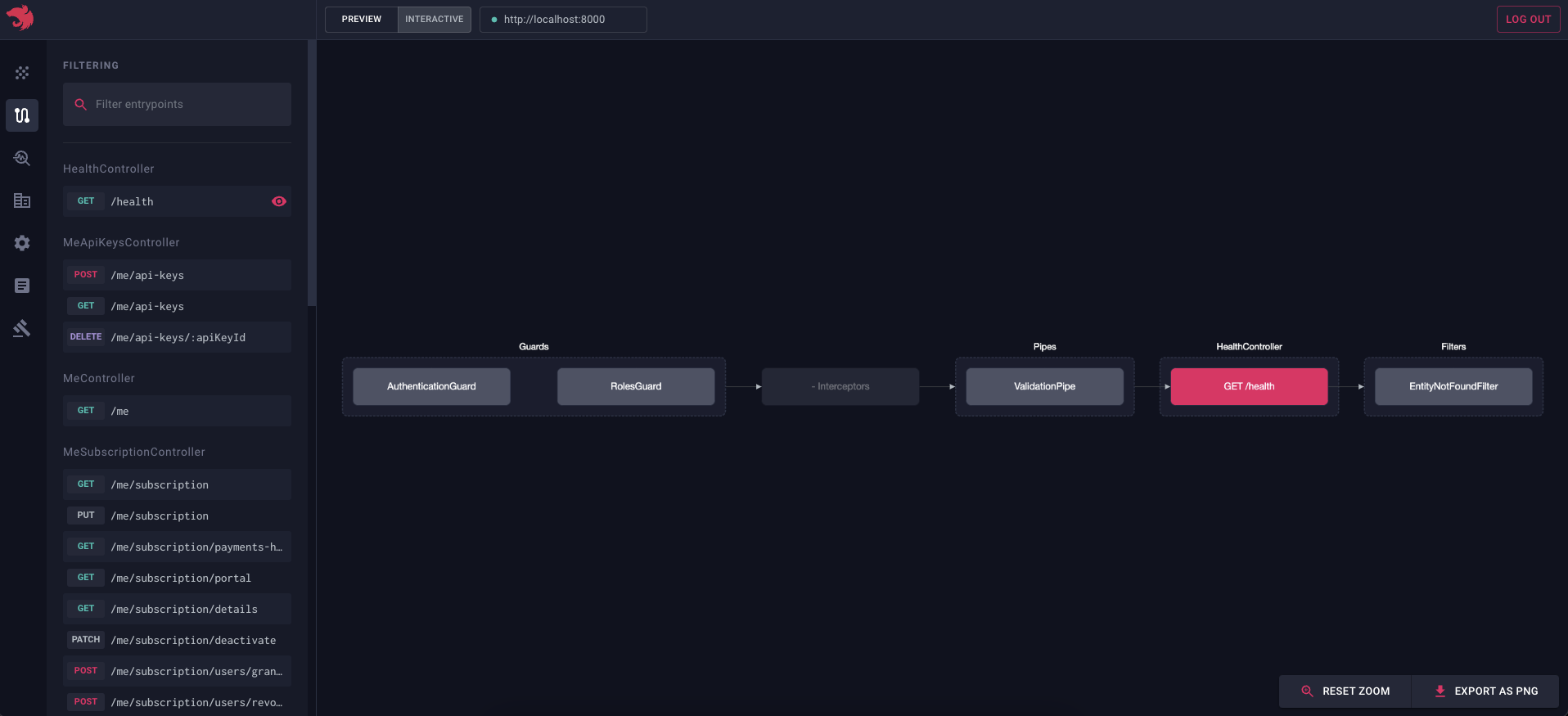Select the GET /health entrypoint
The width and height of the screenshot is (1568, 716).
coord(177,201)
